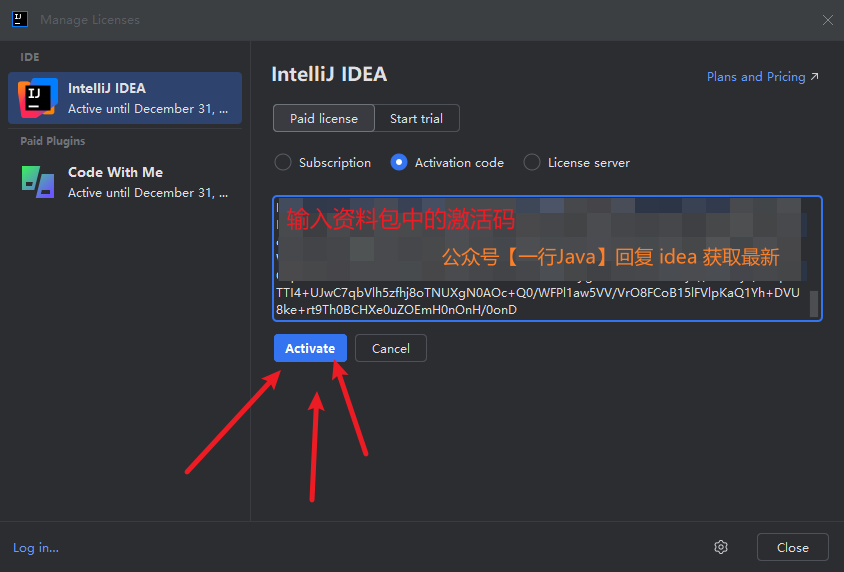Click the Close button at bottom right
The image size is (844, 572).
coord(792,547)
